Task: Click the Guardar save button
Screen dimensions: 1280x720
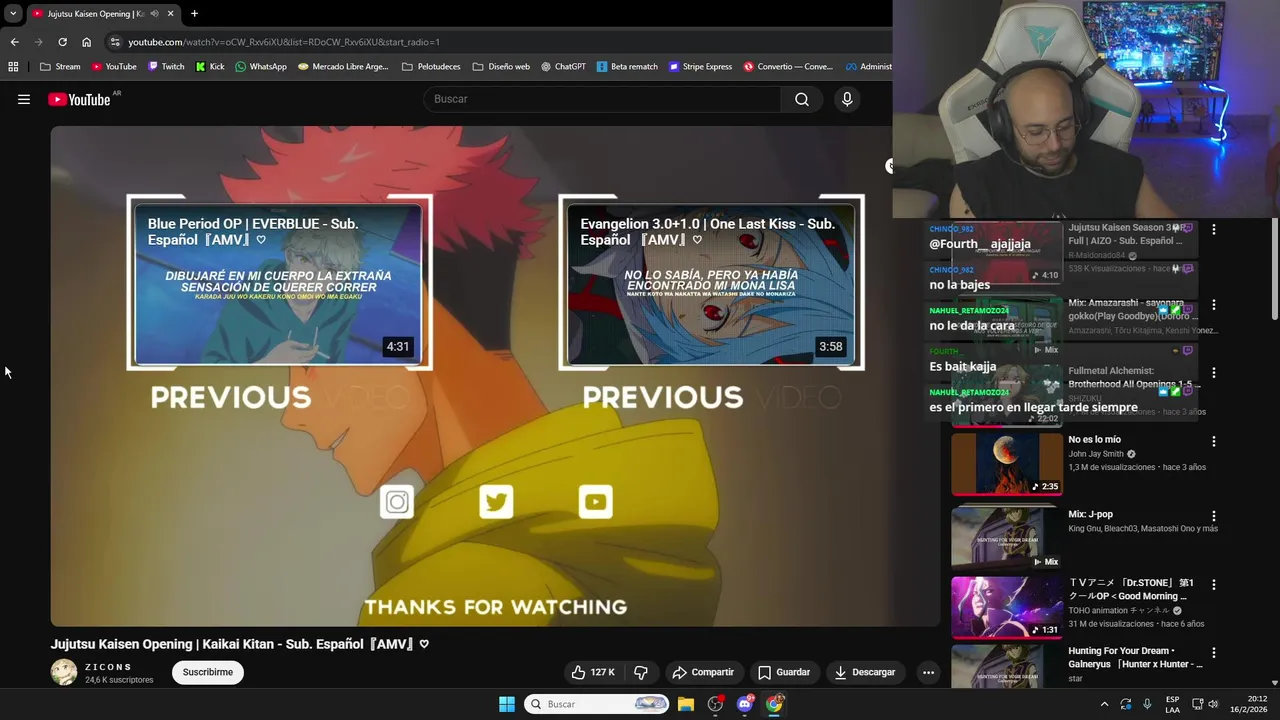Action: pos(784,672)
